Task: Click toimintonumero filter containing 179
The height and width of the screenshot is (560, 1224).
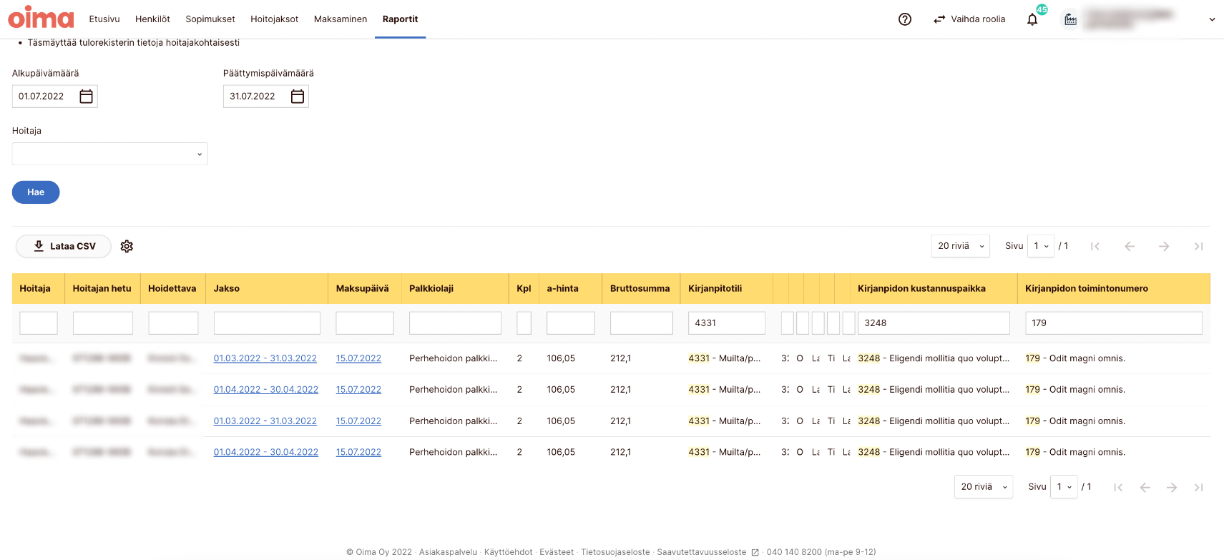Action: click(x=1114, y=323)
